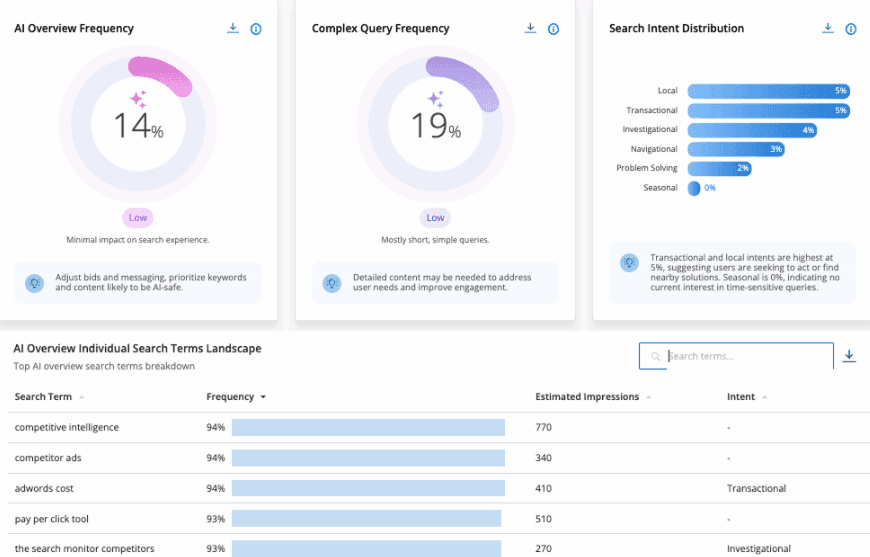Sort table by Estimated Impressions column
The width and height of the screenshot is (870, 557).
(593, 397)
